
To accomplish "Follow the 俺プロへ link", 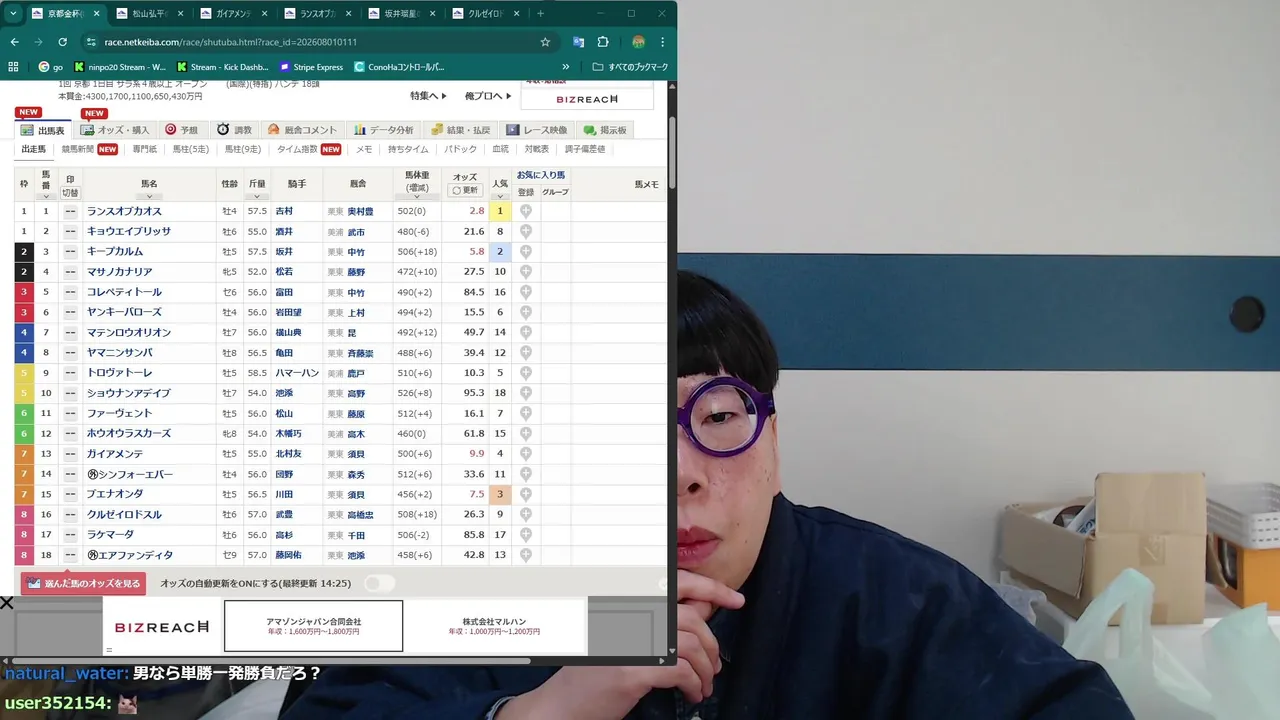I will pos(487,96).
